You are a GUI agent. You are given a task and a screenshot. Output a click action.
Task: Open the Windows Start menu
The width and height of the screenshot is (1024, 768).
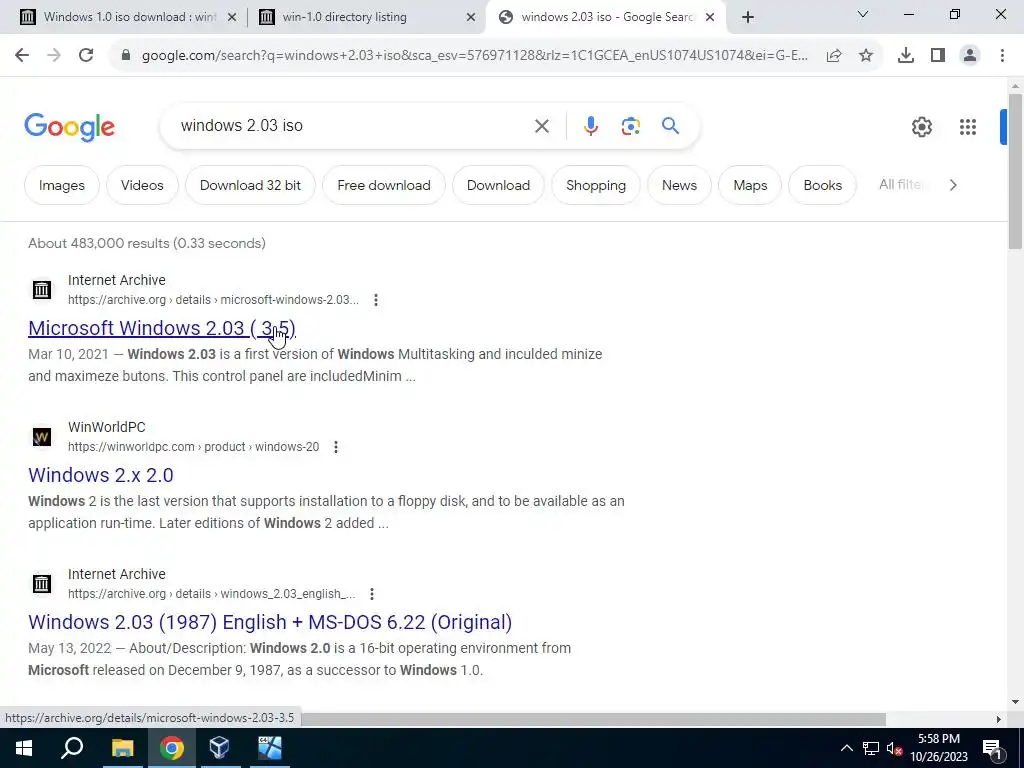[24, 748]
